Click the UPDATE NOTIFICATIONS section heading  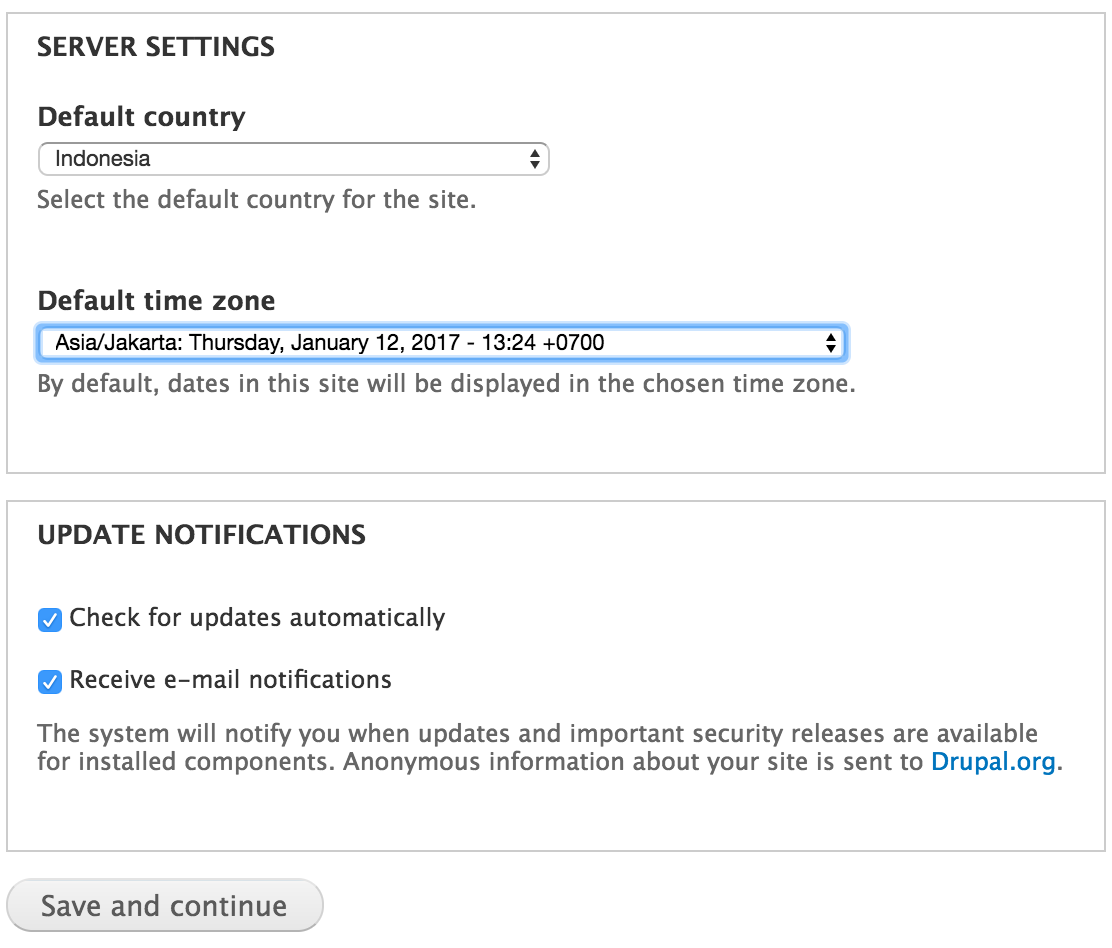(x=201, y=535)
